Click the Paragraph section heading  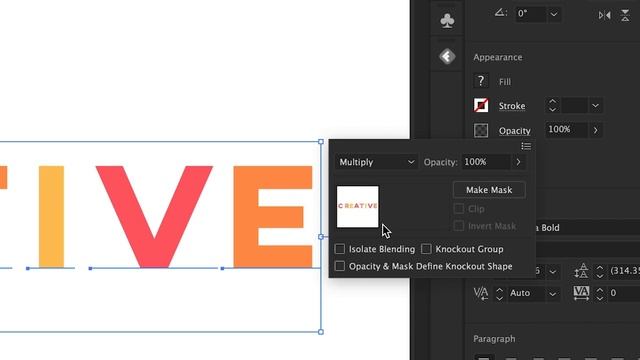(x=494, y=339)
